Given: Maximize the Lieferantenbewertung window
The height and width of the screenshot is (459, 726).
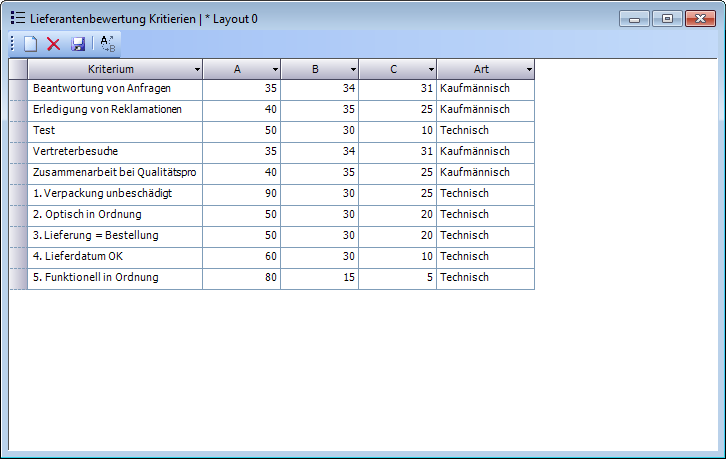Looking at the screenshot, I should 668,18.
